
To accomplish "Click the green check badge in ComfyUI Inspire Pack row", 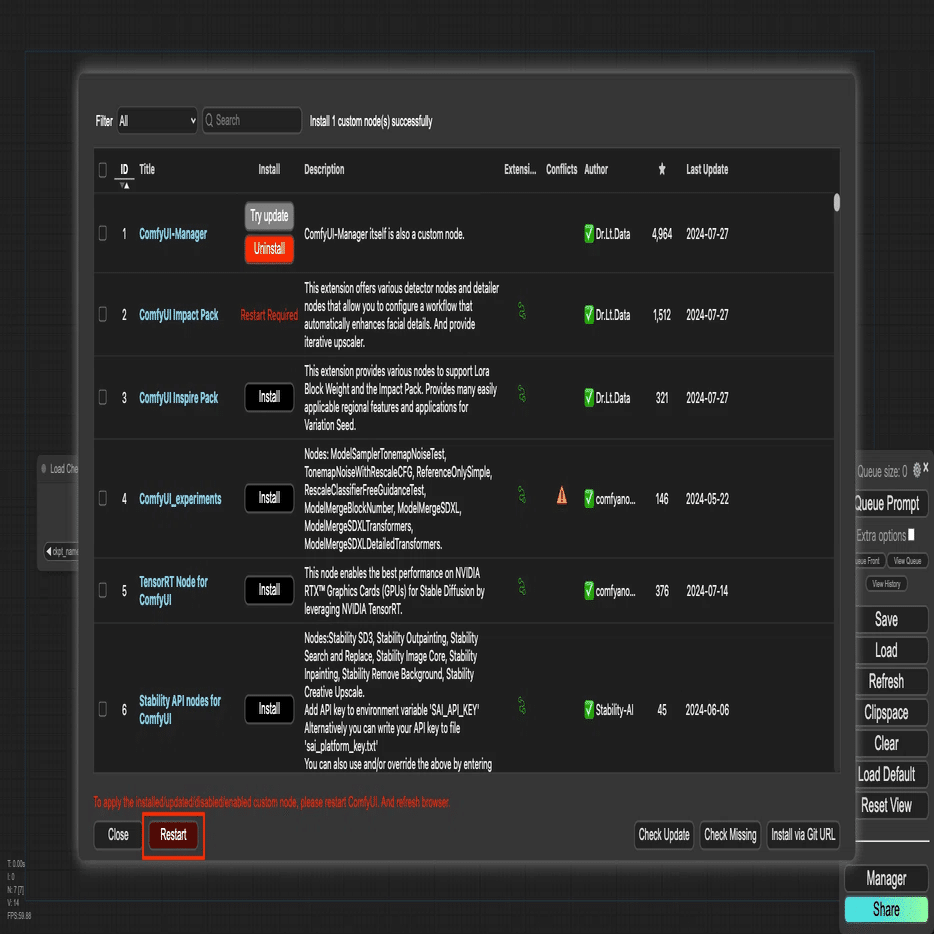I will [589, 397].
